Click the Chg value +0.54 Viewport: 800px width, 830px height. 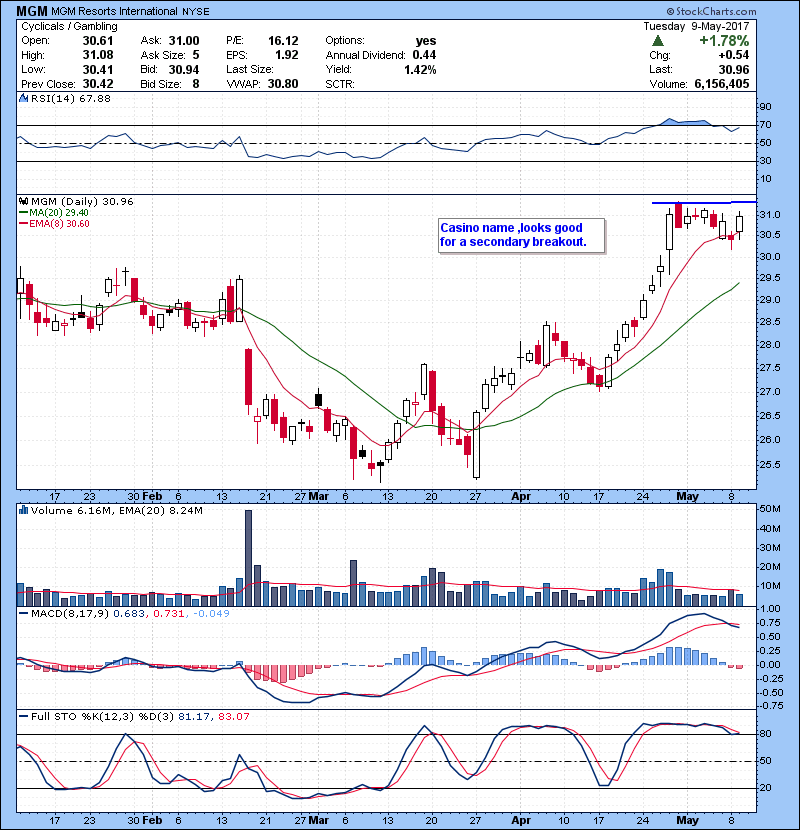(734, 55)
